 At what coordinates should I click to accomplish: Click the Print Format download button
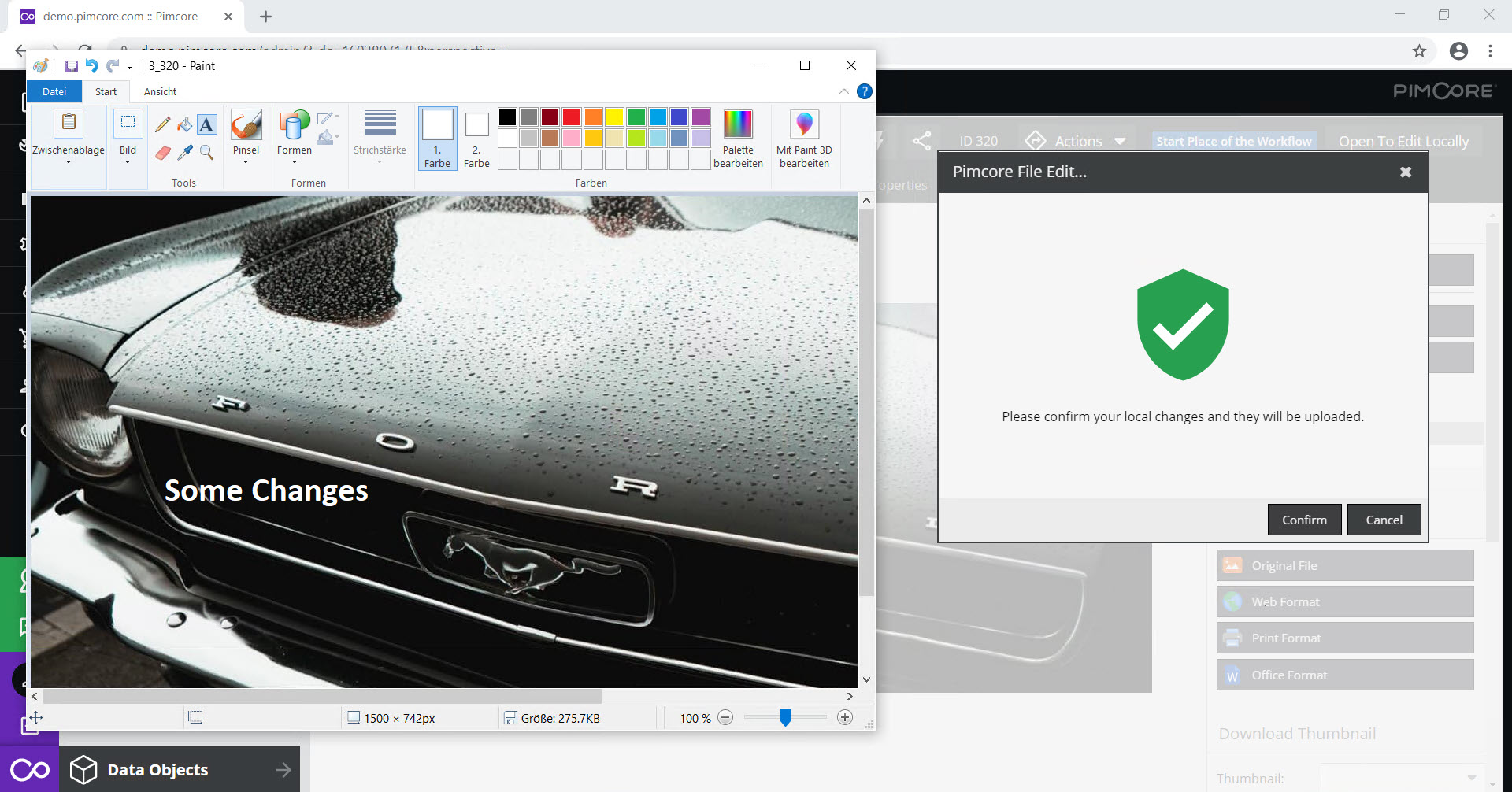1345,638
